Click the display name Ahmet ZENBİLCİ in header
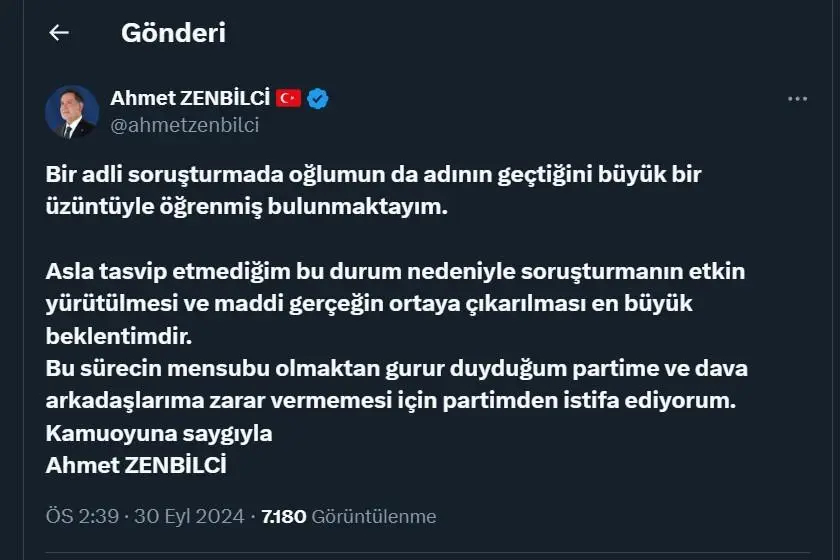 click(x=190, y=98)
